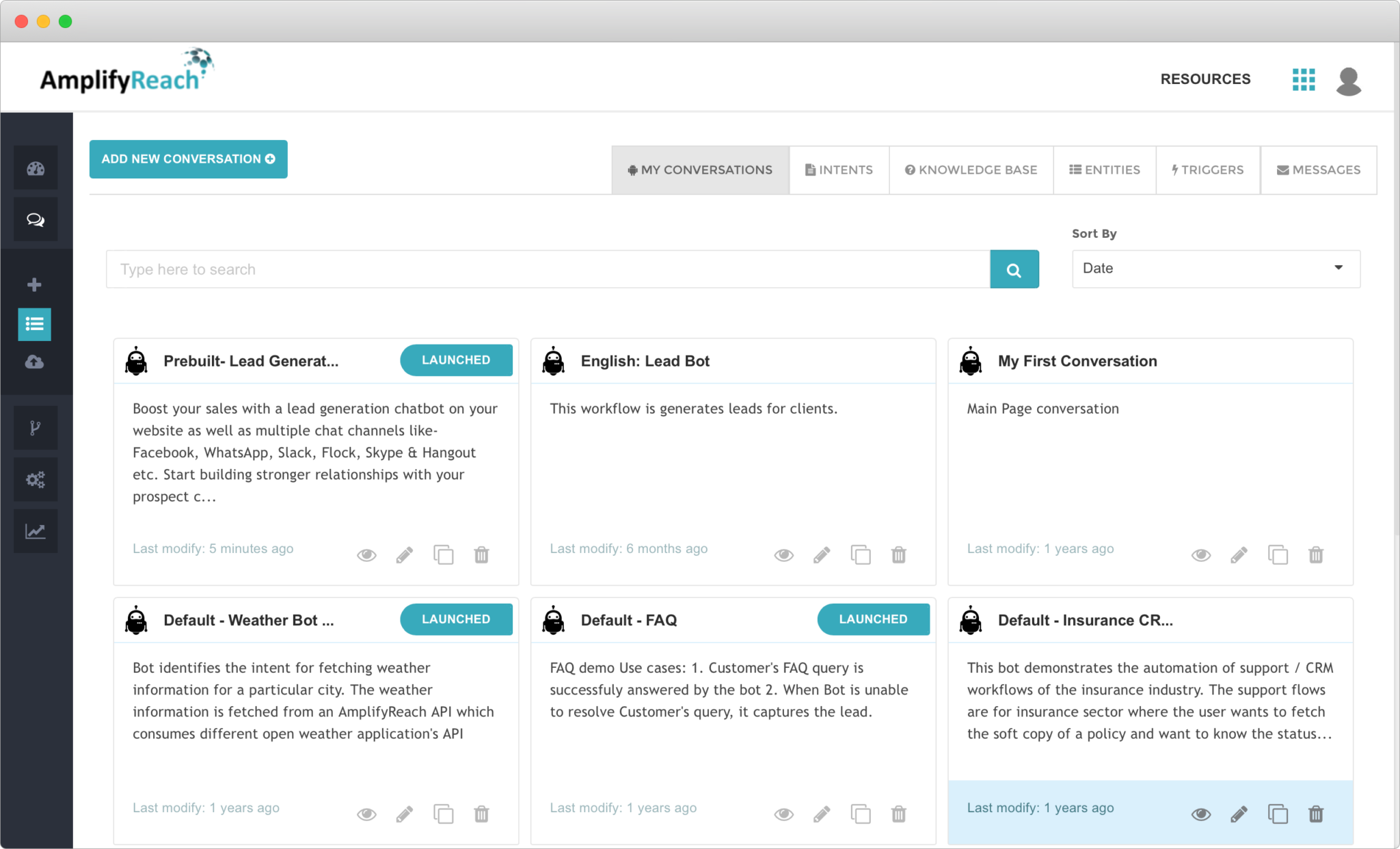
Task: Preview 'Default - FAQ' using the eye icon
Action: click(x=783, y=813)
